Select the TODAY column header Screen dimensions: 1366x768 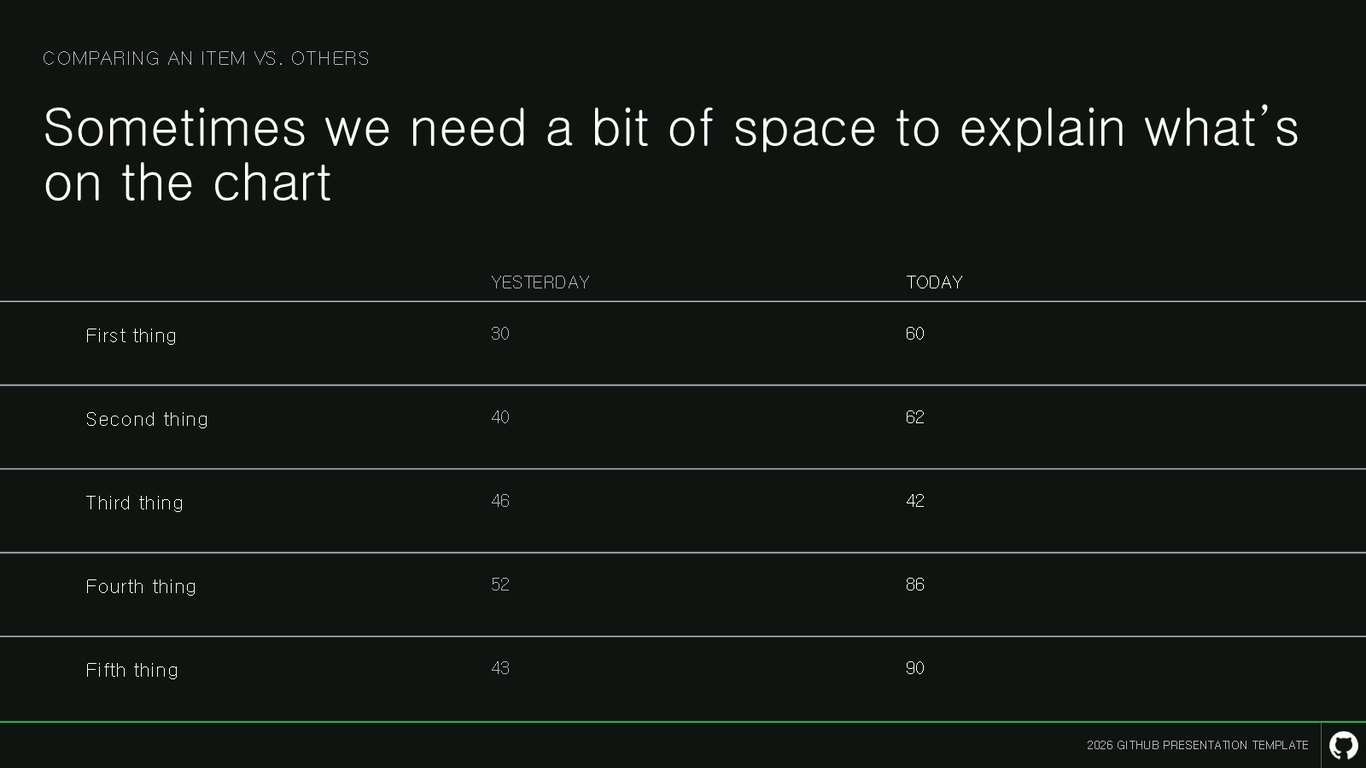click(934, 282)
